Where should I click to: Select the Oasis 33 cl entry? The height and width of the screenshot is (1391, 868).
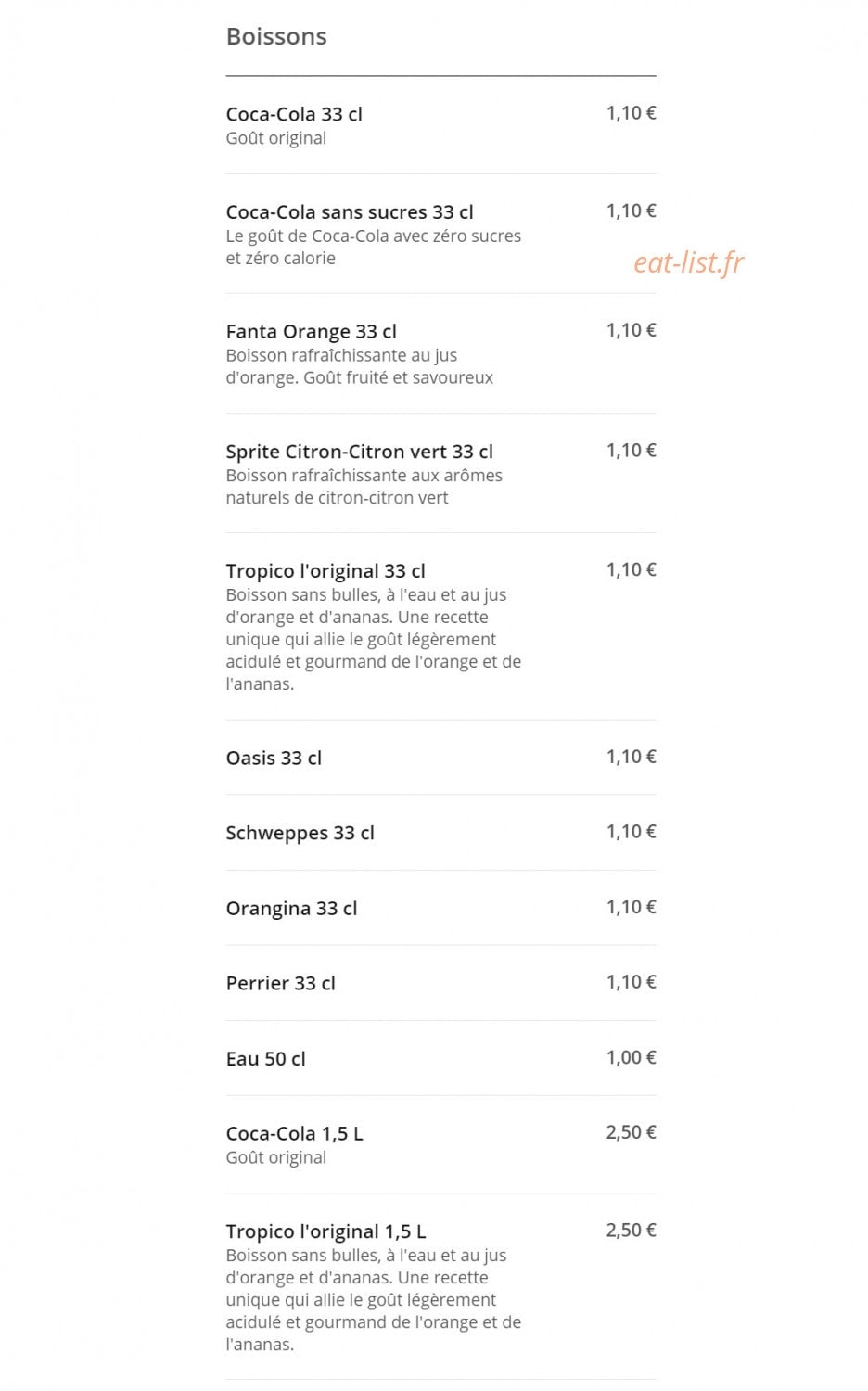[274, 759]
